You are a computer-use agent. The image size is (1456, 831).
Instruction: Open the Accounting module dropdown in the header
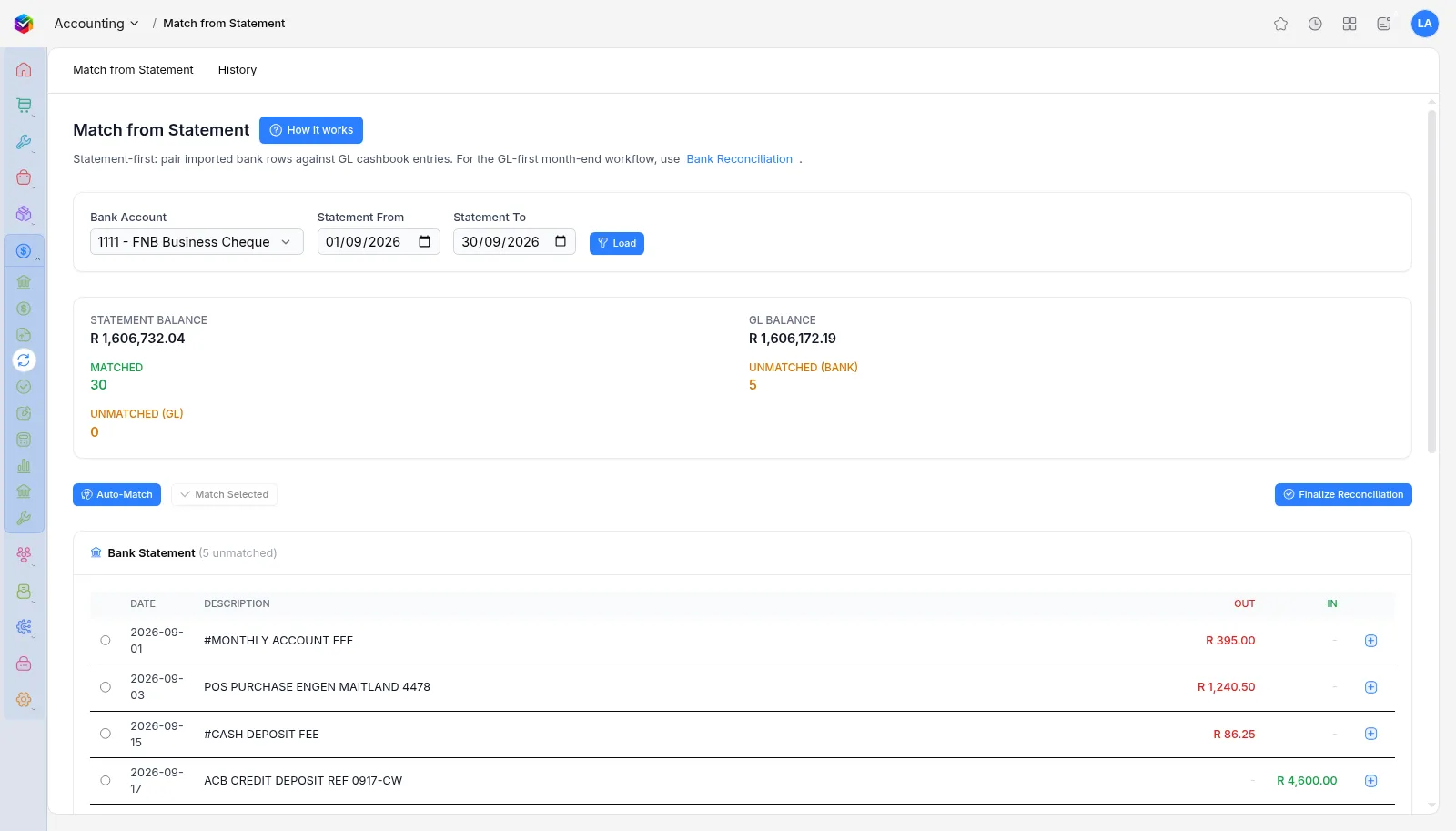pyautogui.click(x=96, y=24)
